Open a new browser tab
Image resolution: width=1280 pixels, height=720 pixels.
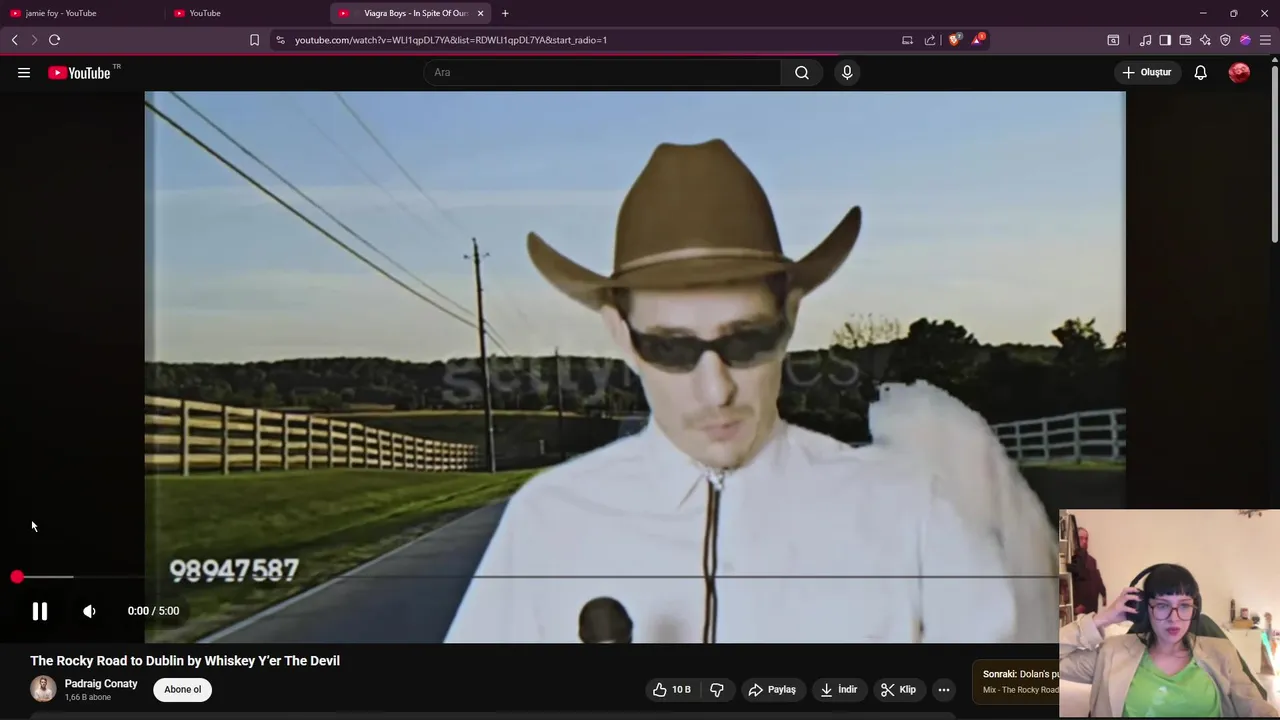[505, 13]
